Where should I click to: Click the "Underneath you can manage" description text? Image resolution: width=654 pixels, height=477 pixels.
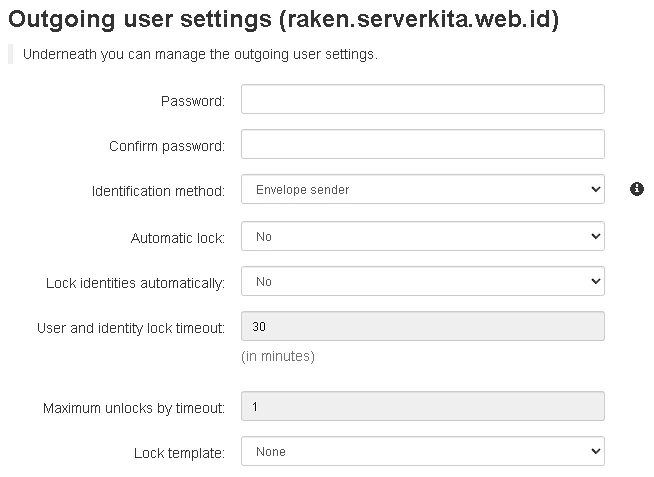200,54
